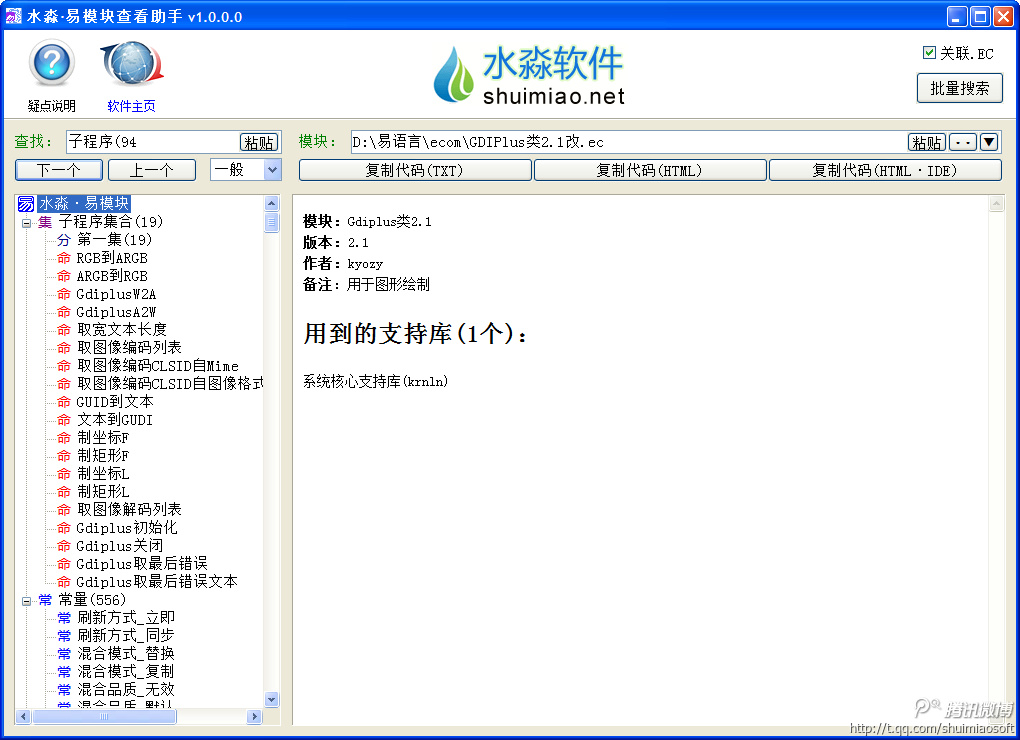Click the browse (..) button for module path
Viewport: 1020px width, 740px height.
[x=963, y=142]
